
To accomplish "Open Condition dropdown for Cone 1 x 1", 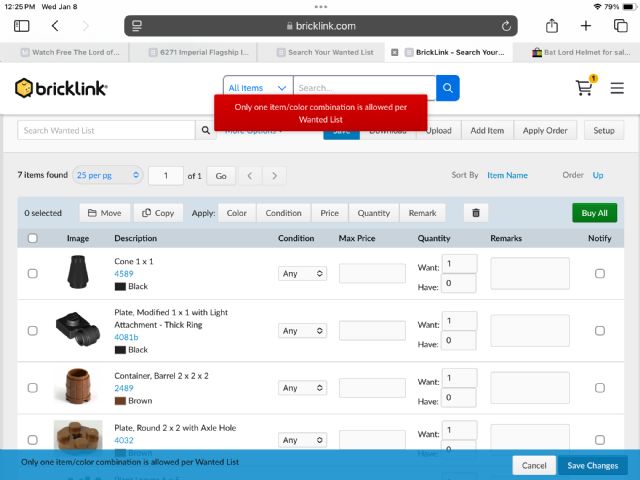I will (x=303, y=273).
